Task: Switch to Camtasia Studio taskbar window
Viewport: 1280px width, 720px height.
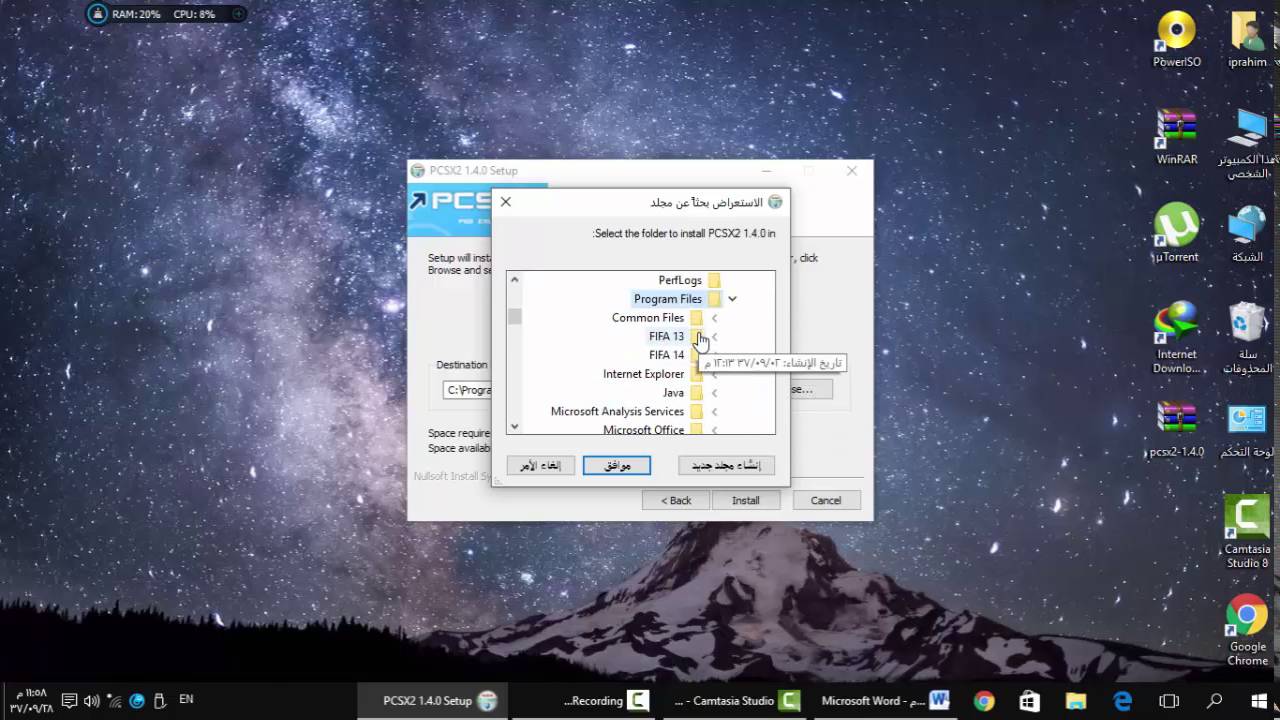Action: [x=737, y=701]
